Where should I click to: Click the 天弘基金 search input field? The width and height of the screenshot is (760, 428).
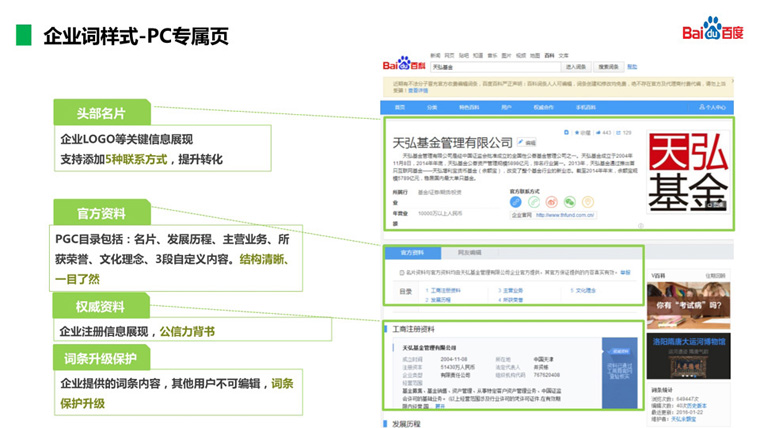click(495, 67)
